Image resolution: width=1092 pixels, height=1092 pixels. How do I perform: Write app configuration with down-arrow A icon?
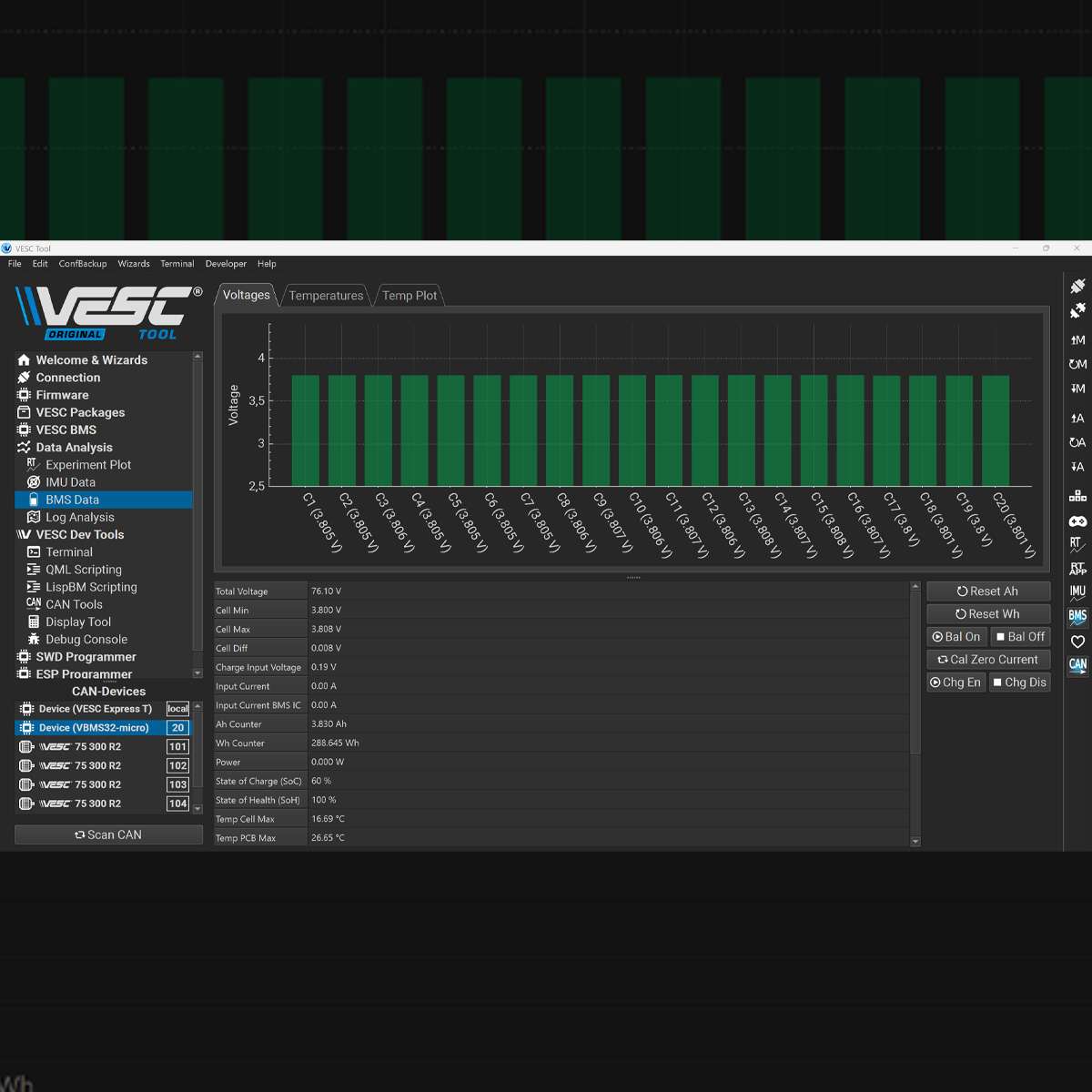[1077, 467]
